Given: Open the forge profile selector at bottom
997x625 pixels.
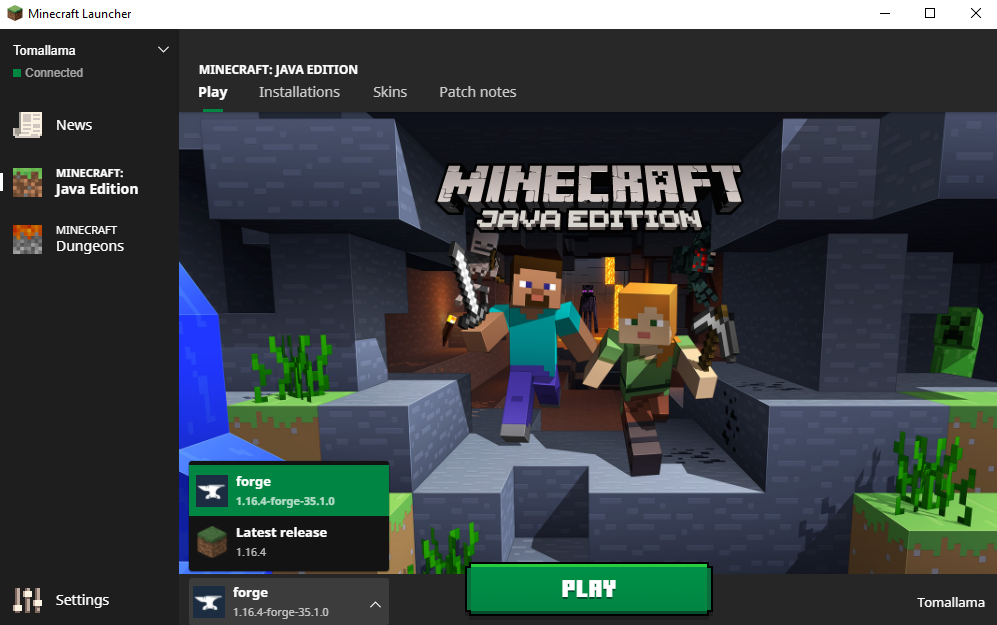Looking at the screenshot, I should (289, 601).
